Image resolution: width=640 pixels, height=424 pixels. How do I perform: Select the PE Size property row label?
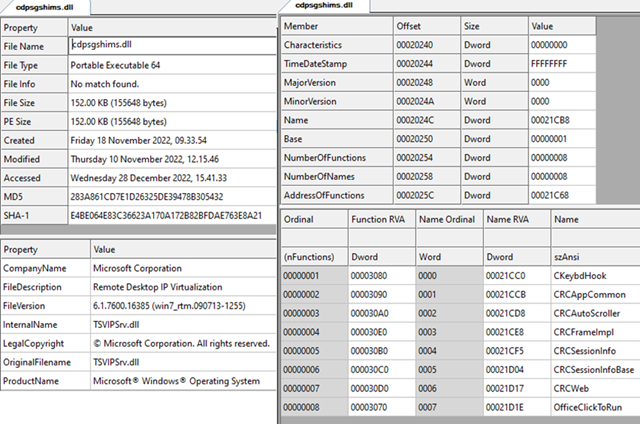click(x=34, y=122)
